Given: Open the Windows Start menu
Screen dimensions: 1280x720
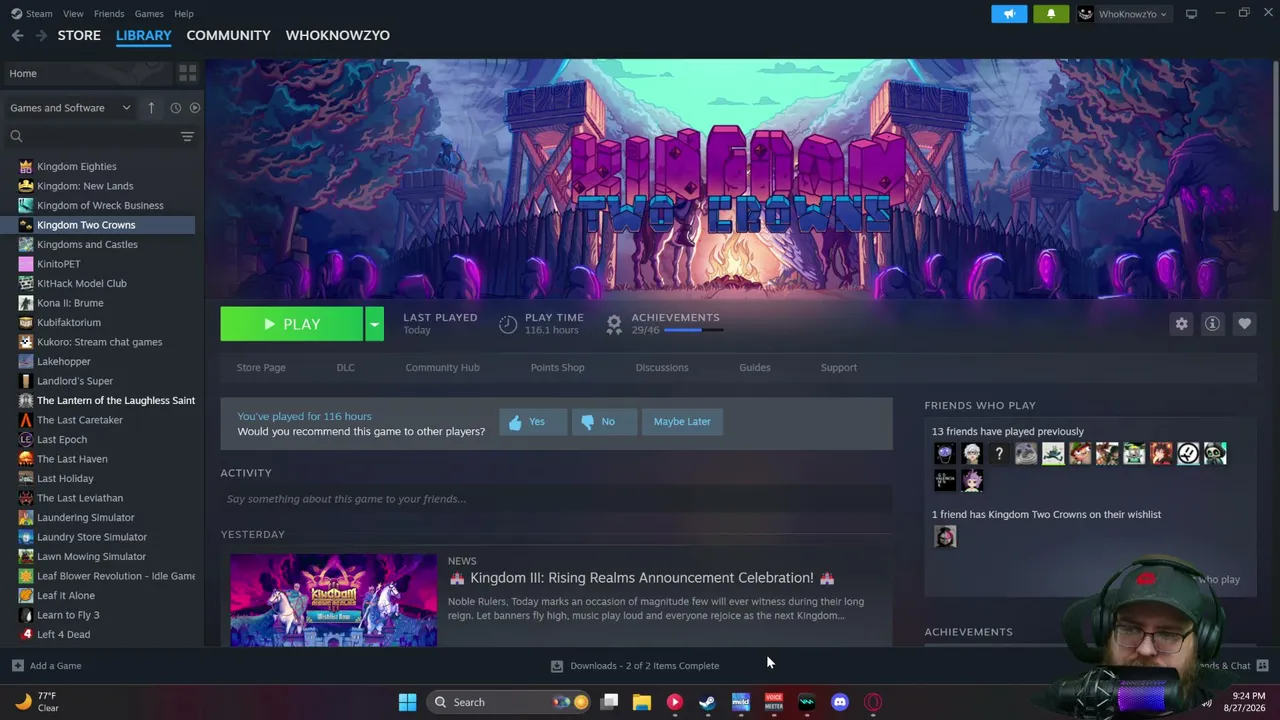Looking at the screenshot, I should [407, 702].
